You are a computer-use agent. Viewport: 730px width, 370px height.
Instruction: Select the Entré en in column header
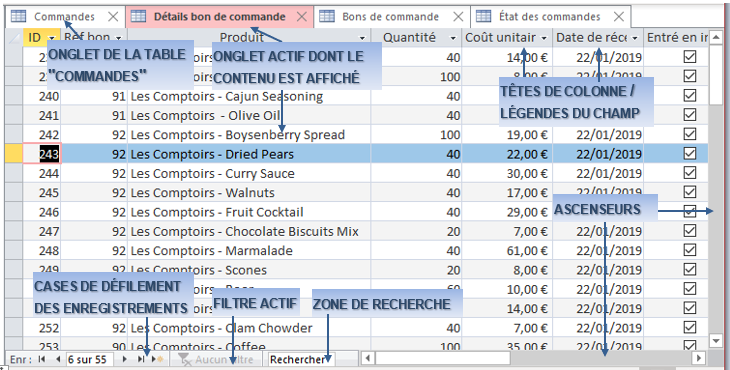[677, 38]
